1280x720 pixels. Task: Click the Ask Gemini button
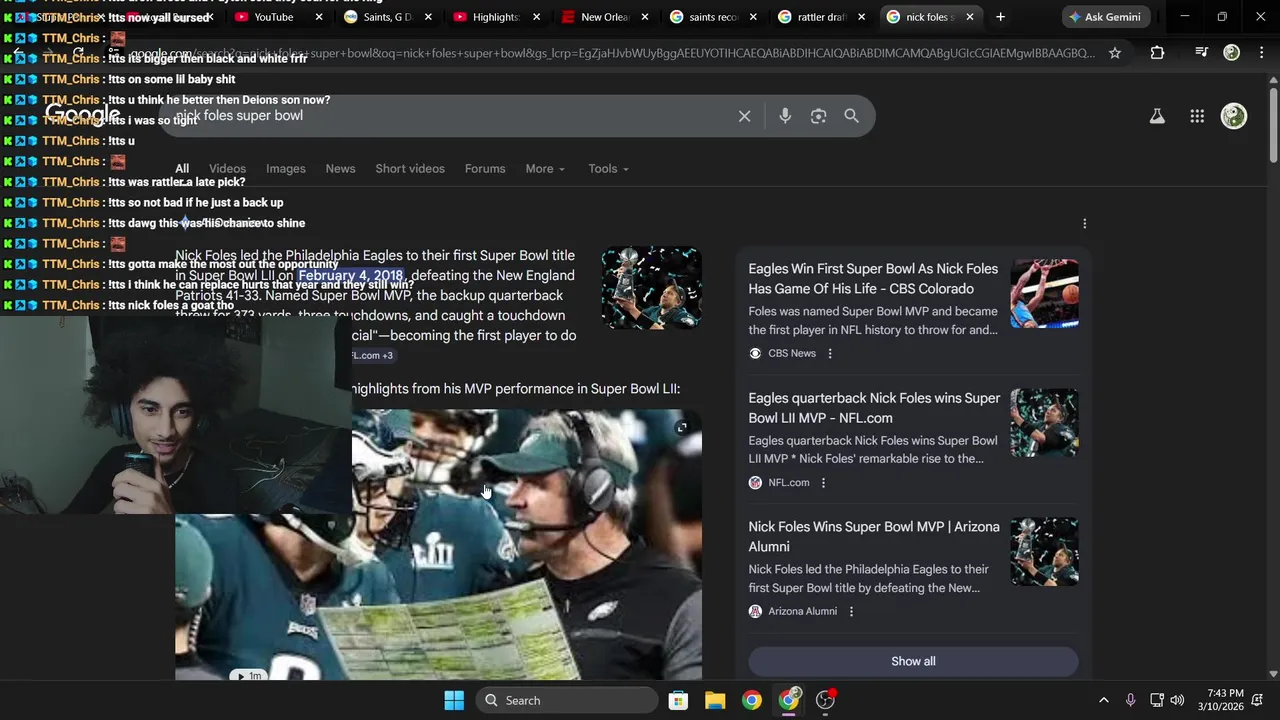point(1105,17)
